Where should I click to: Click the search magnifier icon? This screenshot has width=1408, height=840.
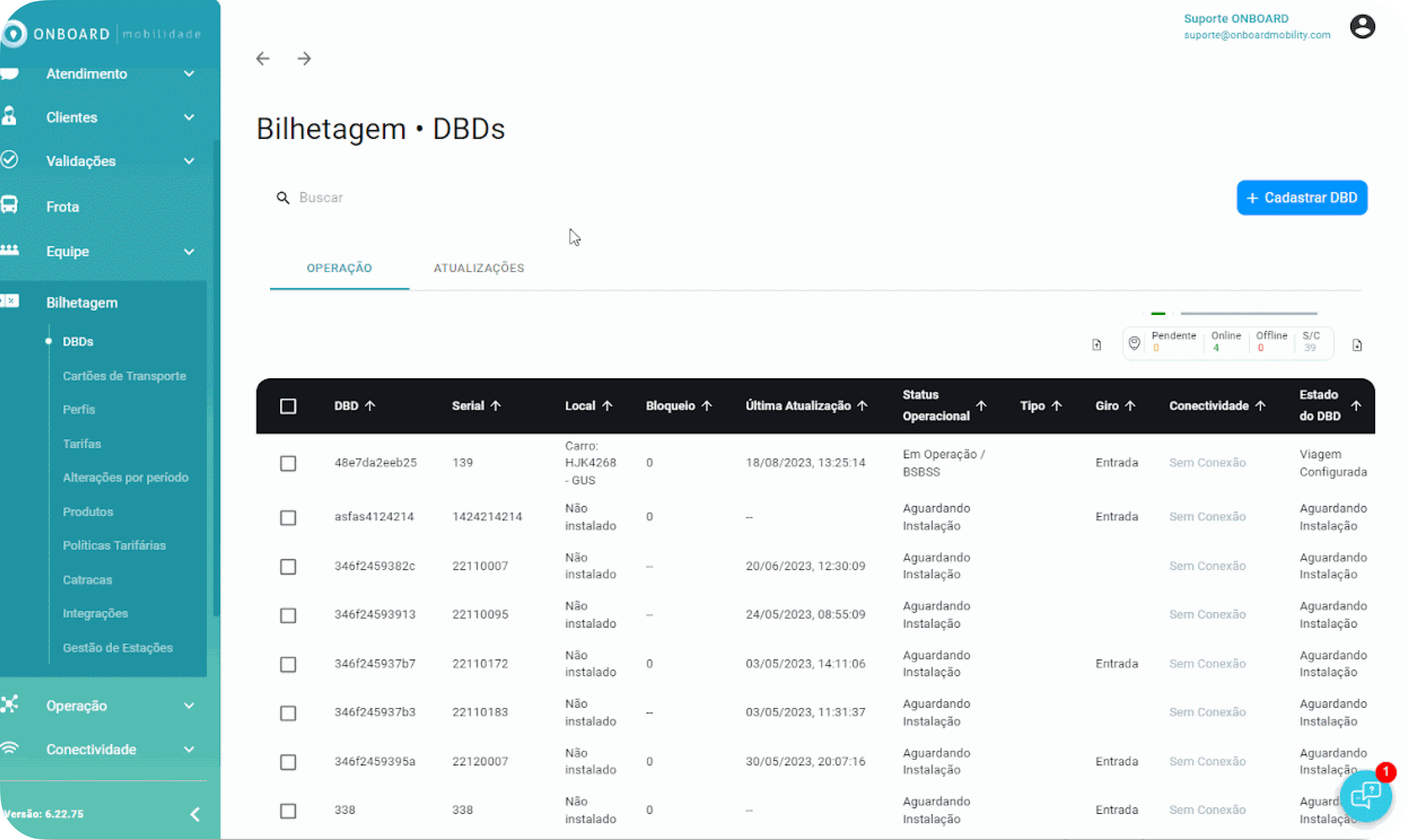pyautogui.click(x=283, y=197)
